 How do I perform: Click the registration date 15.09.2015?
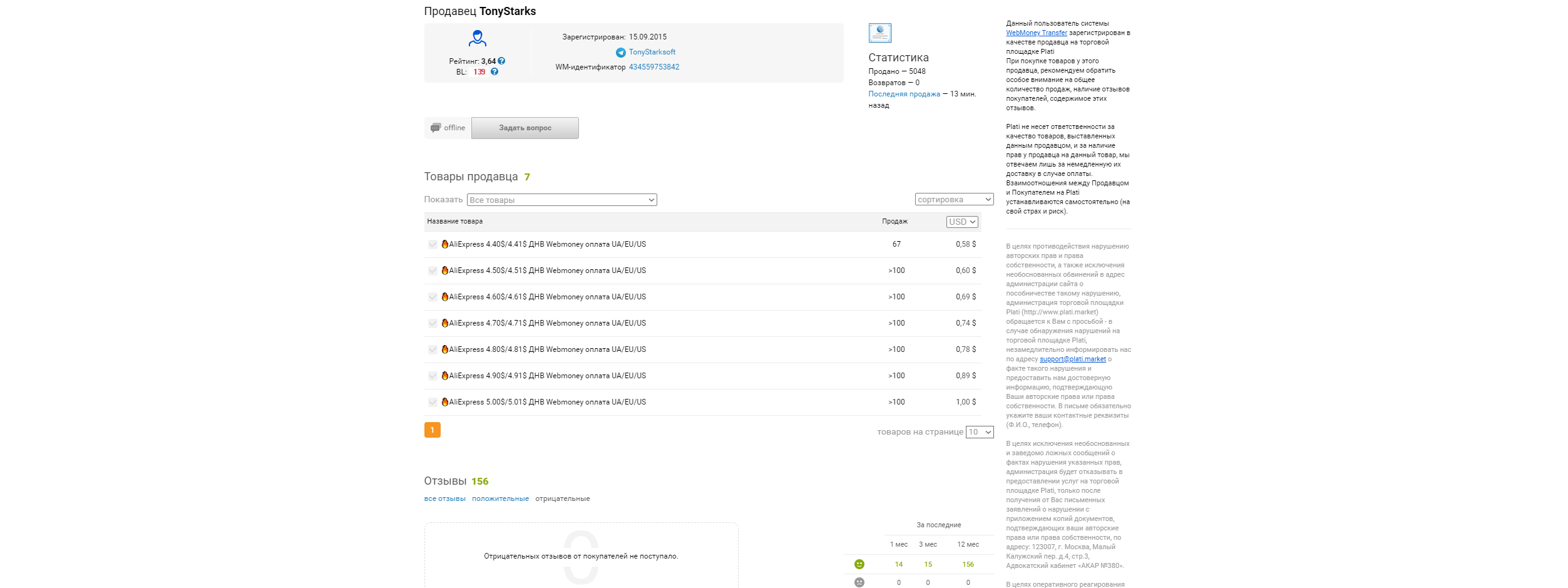[647, 37]
